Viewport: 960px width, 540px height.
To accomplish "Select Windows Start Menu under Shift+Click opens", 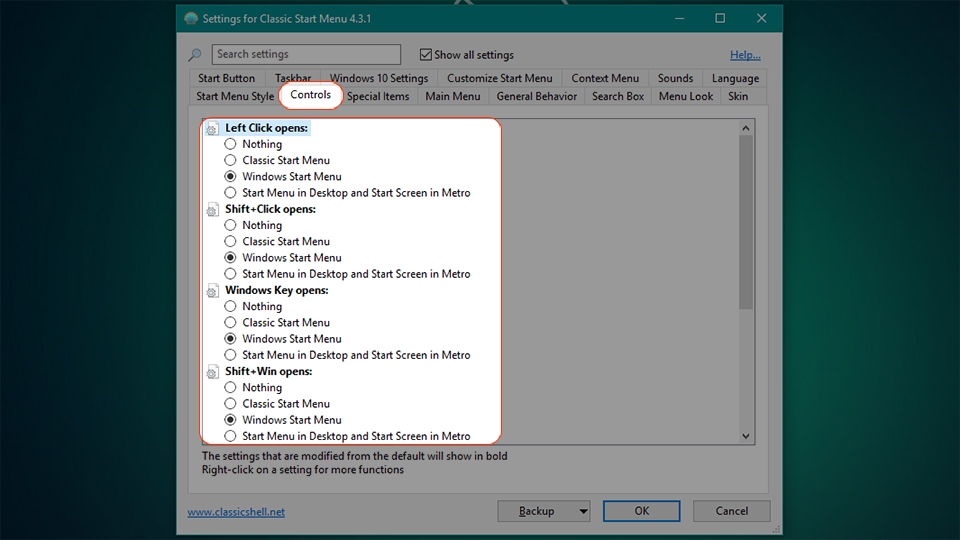I will pos(230,258).
